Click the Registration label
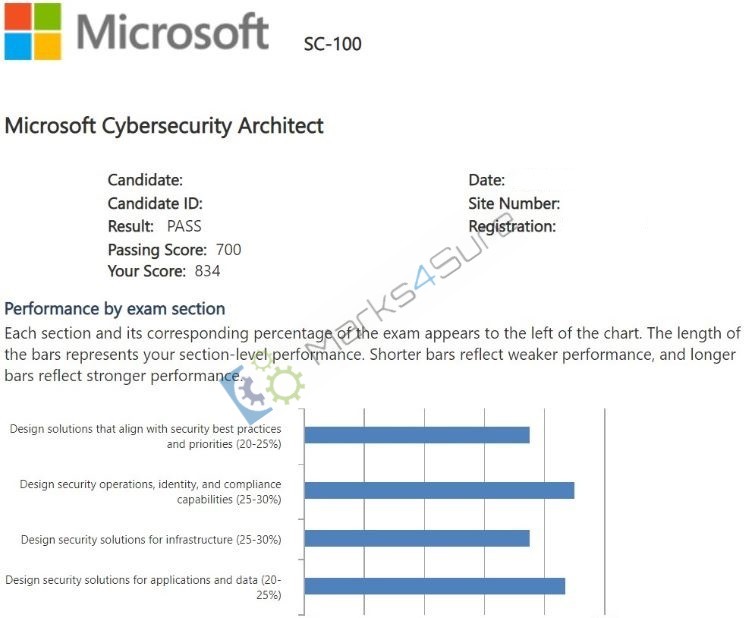The height and width of the screenshot is (618, 747). (512, 226)
